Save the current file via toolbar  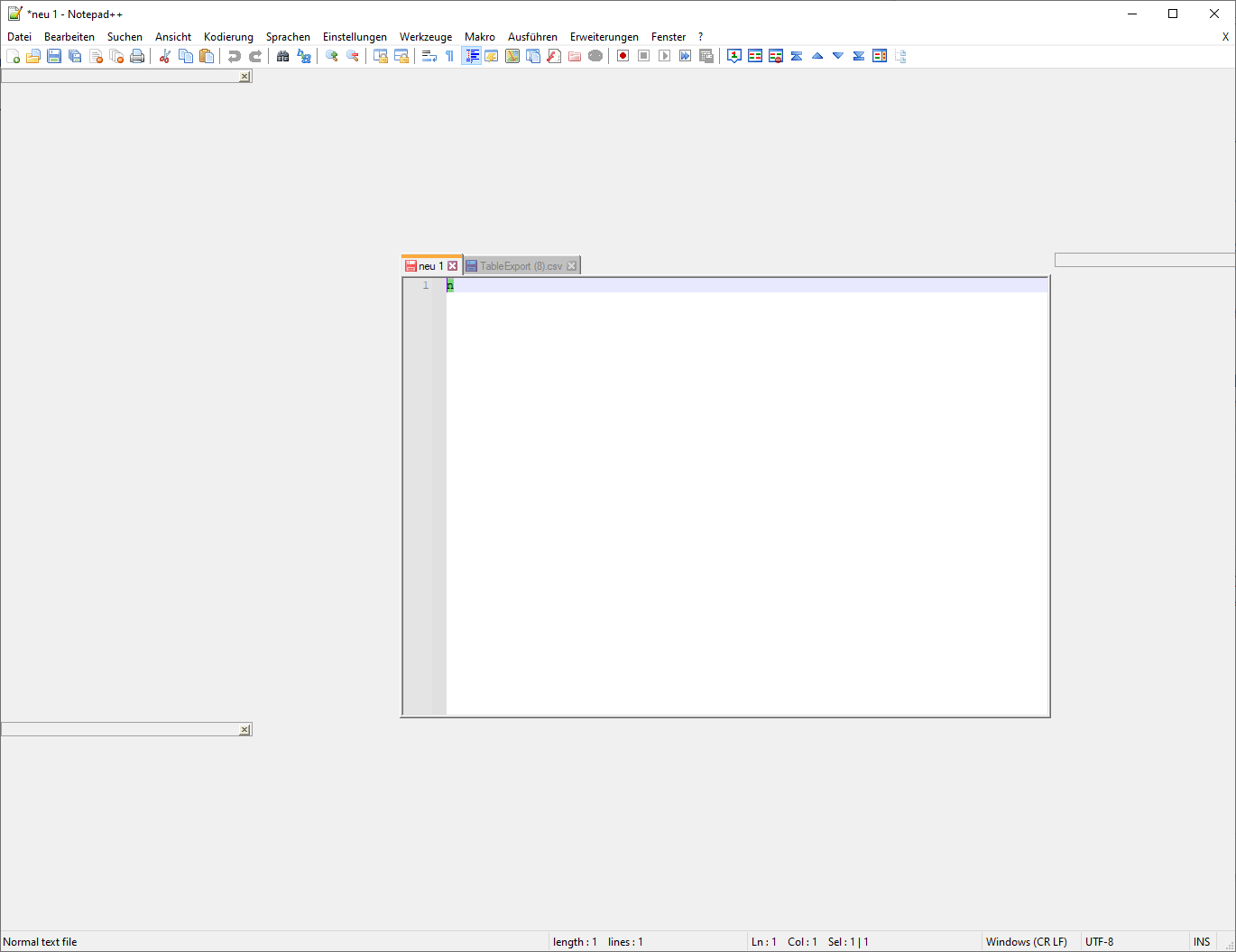[x=54, y=56]
